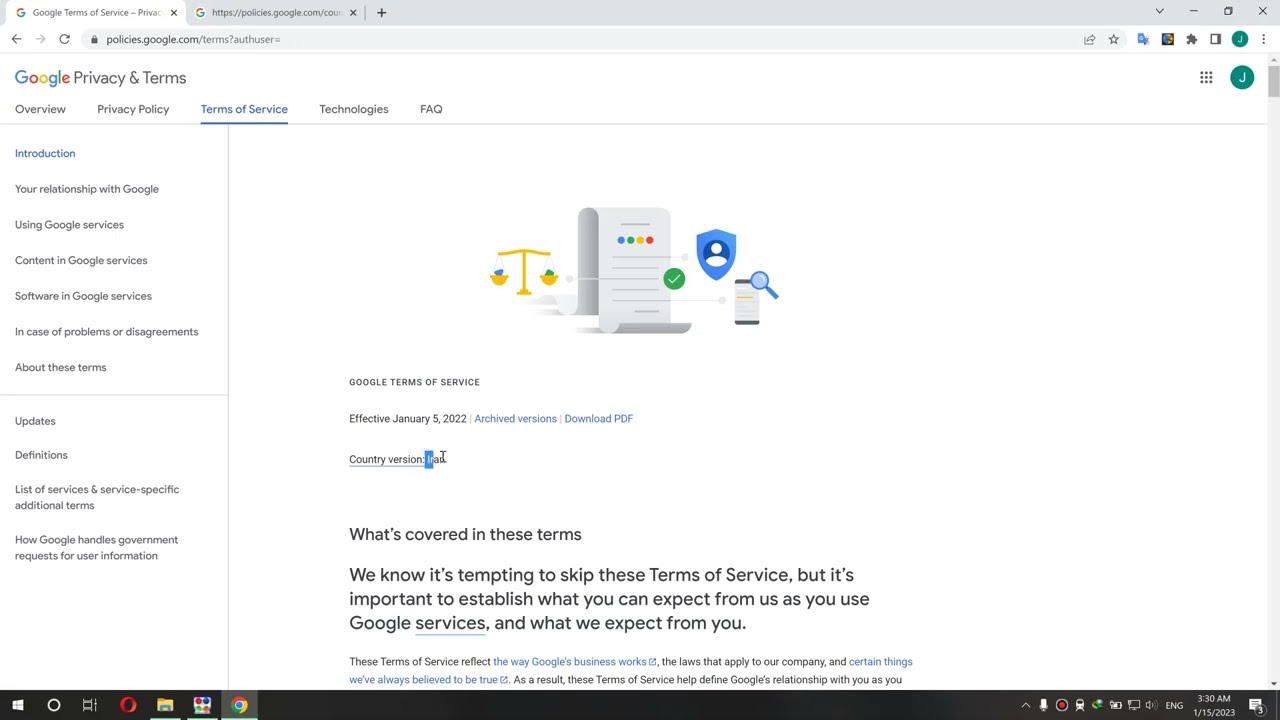Open the Archived versions link

click(515, 419)
